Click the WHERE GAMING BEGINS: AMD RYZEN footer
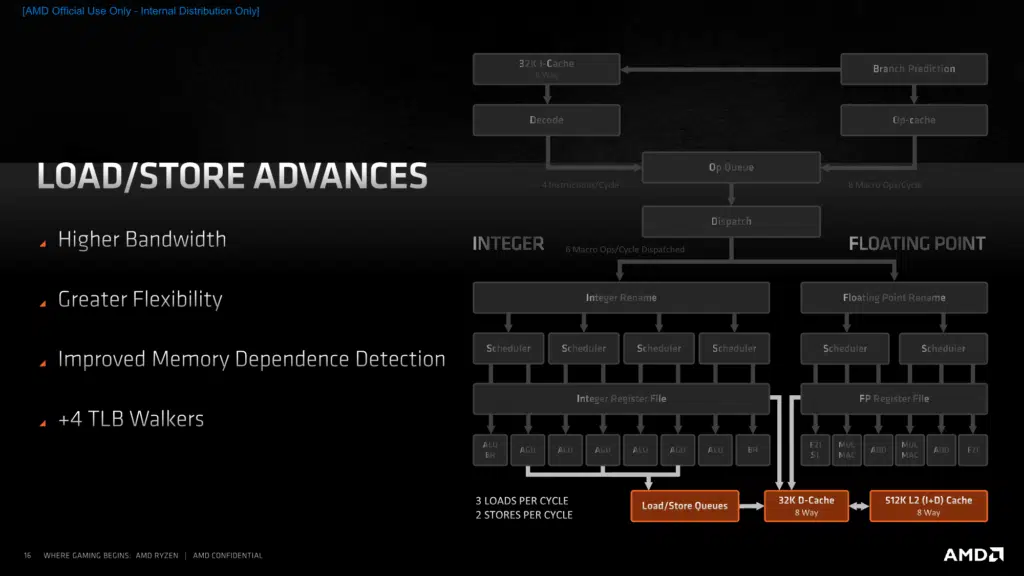The image size is (1024, 576). [110, 556]
